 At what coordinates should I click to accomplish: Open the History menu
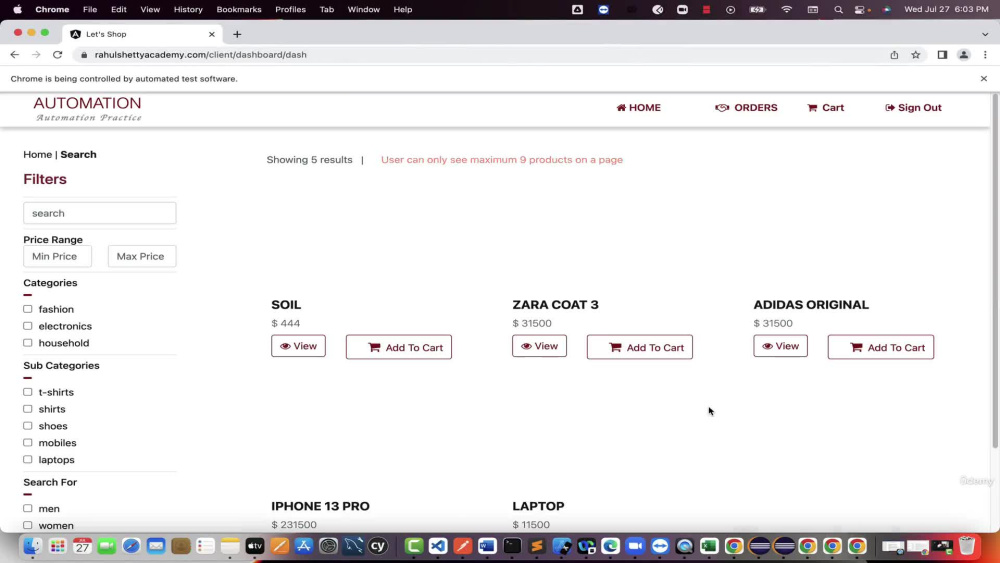188,10
